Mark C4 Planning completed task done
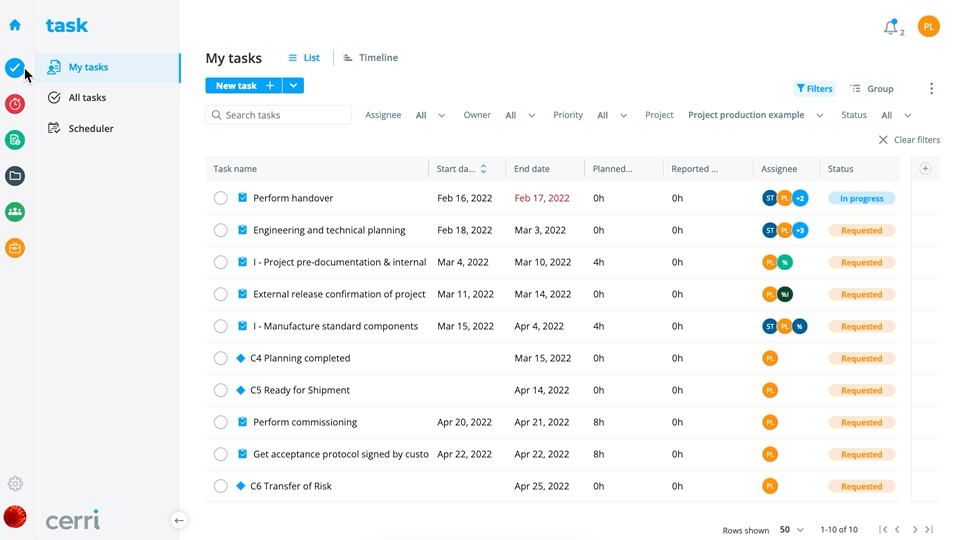Screen dimensions: 960x540 pos(220,358)
